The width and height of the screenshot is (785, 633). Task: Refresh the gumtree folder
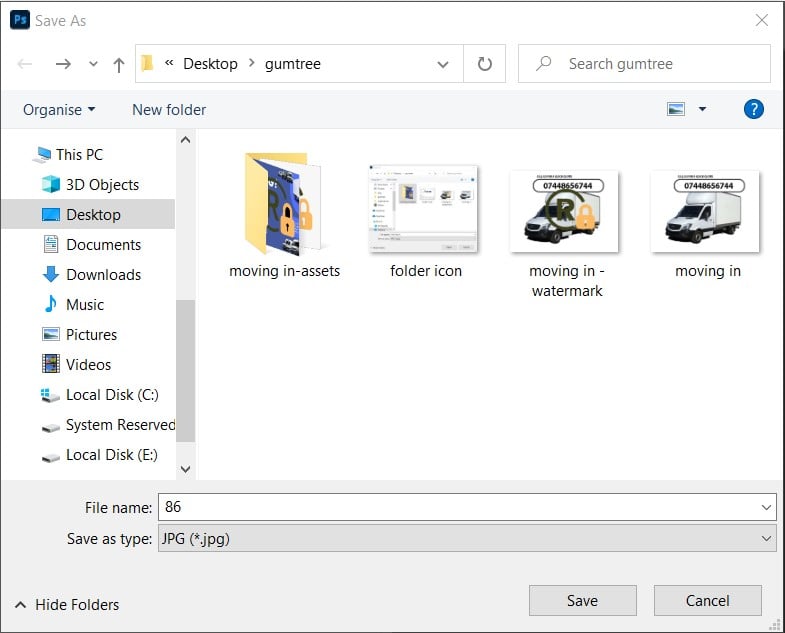coord(485,64)
